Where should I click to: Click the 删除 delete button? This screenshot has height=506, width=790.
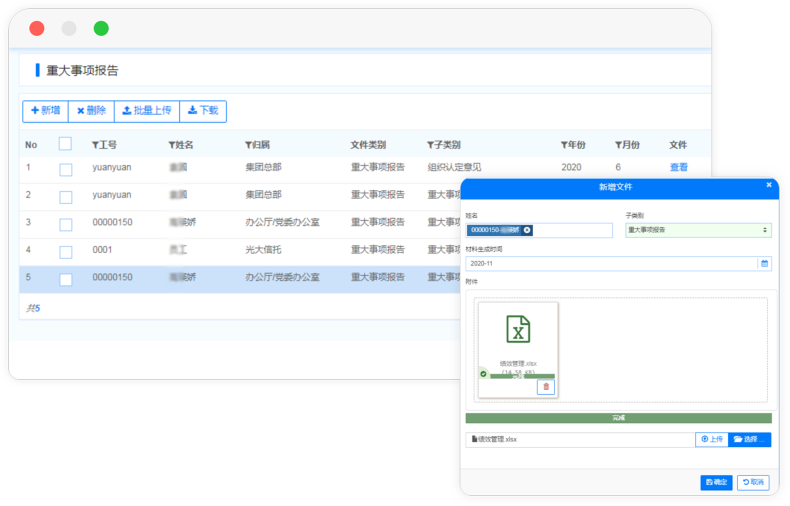tap(91, 111)
